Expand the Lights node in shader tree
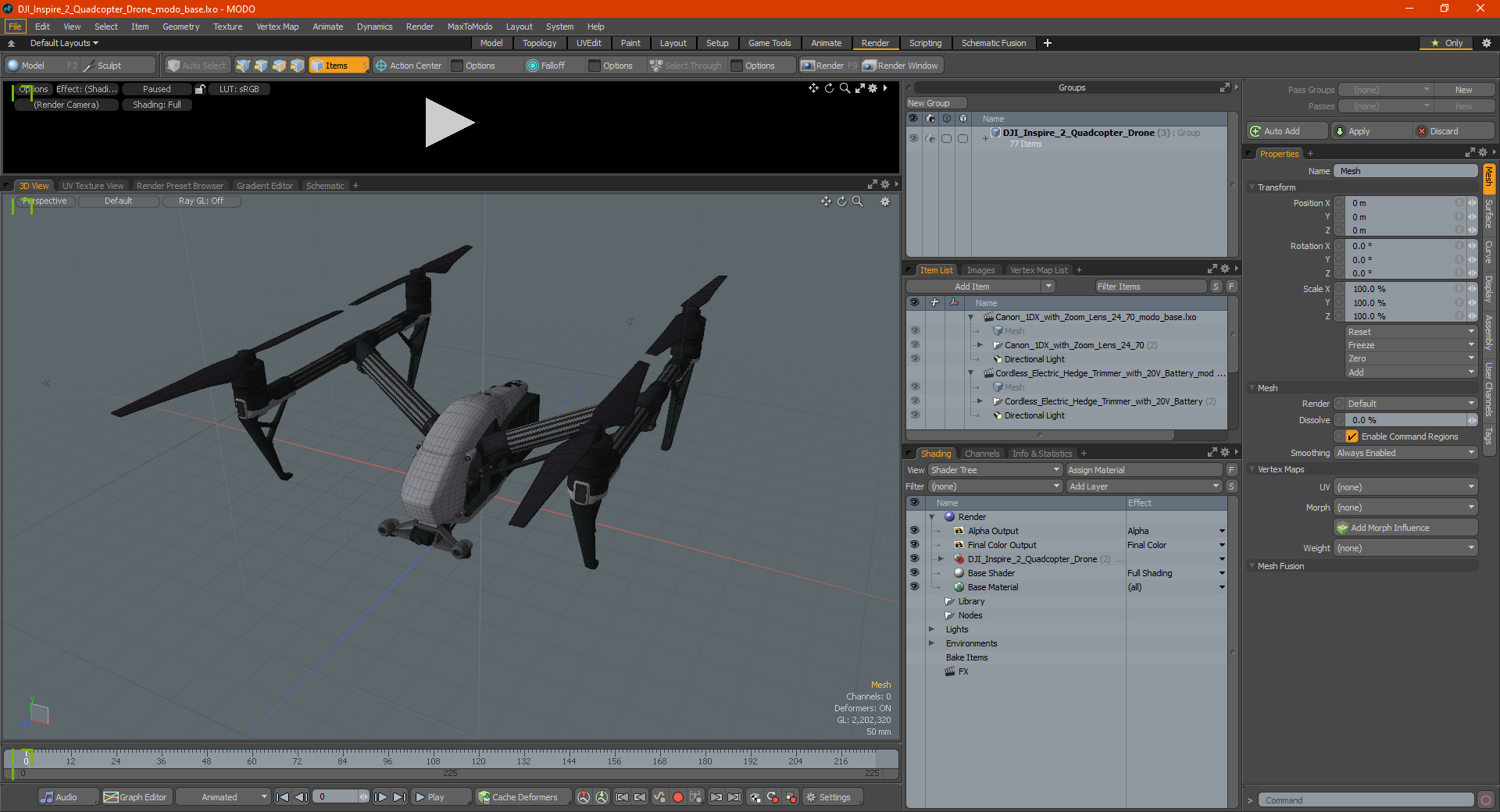This screenshot has width=1500, height=812. (931, 629)
